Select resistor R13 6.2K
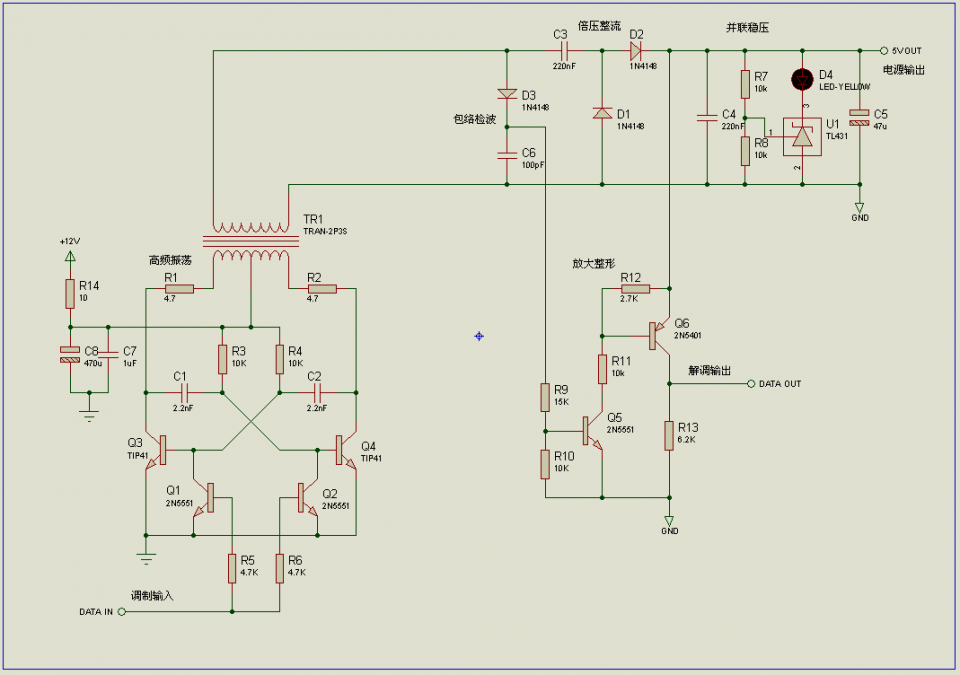Viewport: 960px width, 675px height. pyautogui.click(x=669, y=435)
